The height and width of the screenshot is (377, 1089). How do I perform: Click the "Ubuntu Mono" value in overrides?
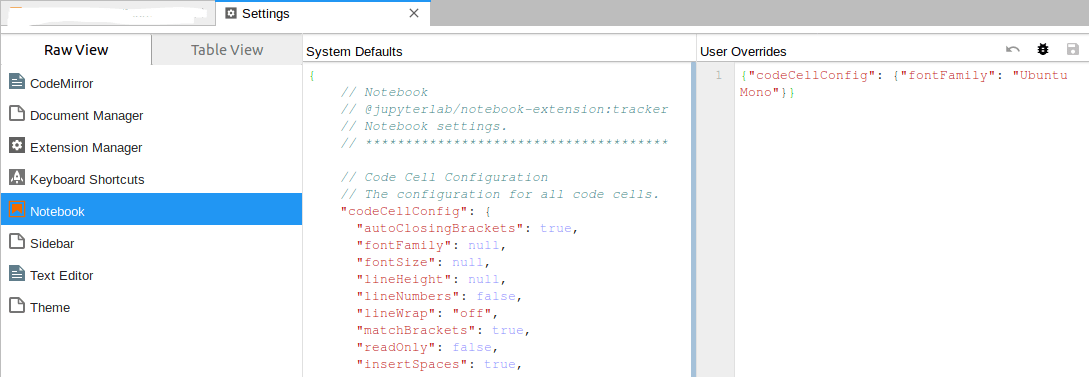(904, 83)
